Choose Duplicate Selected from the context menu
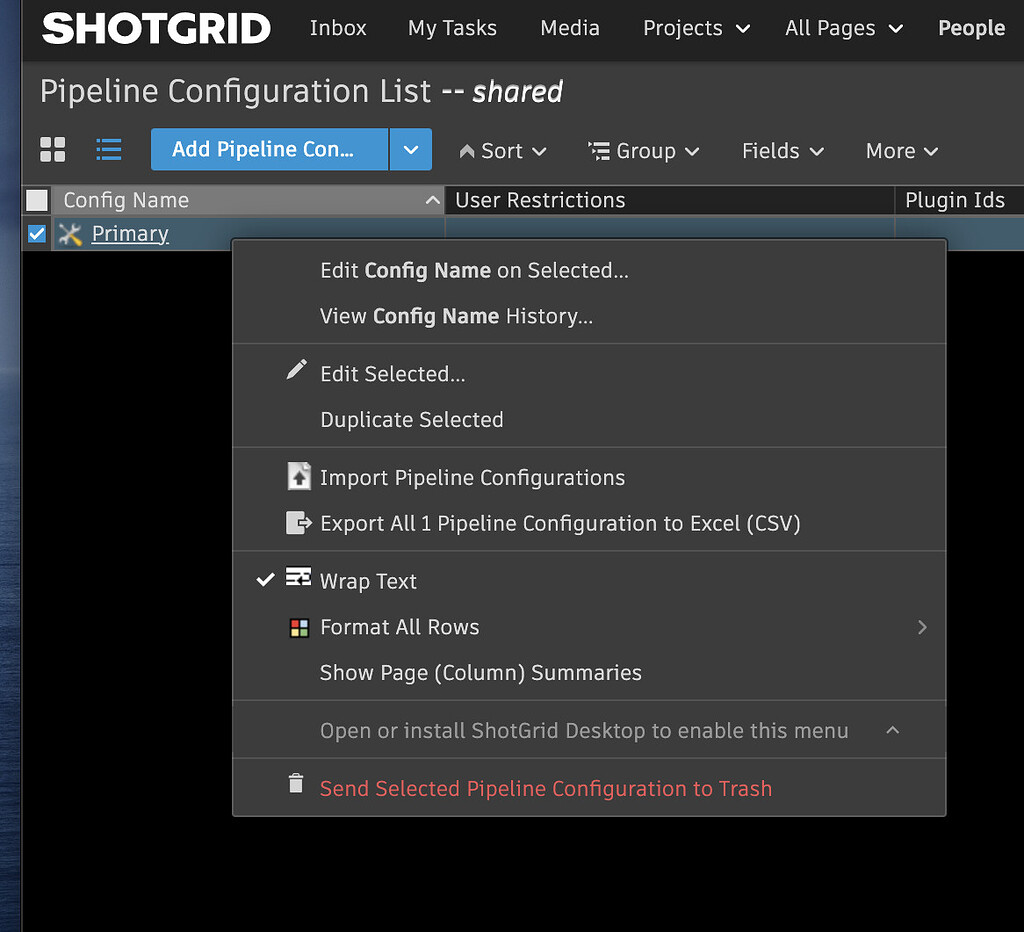The image size is (1024, 932). coord(411,419)
